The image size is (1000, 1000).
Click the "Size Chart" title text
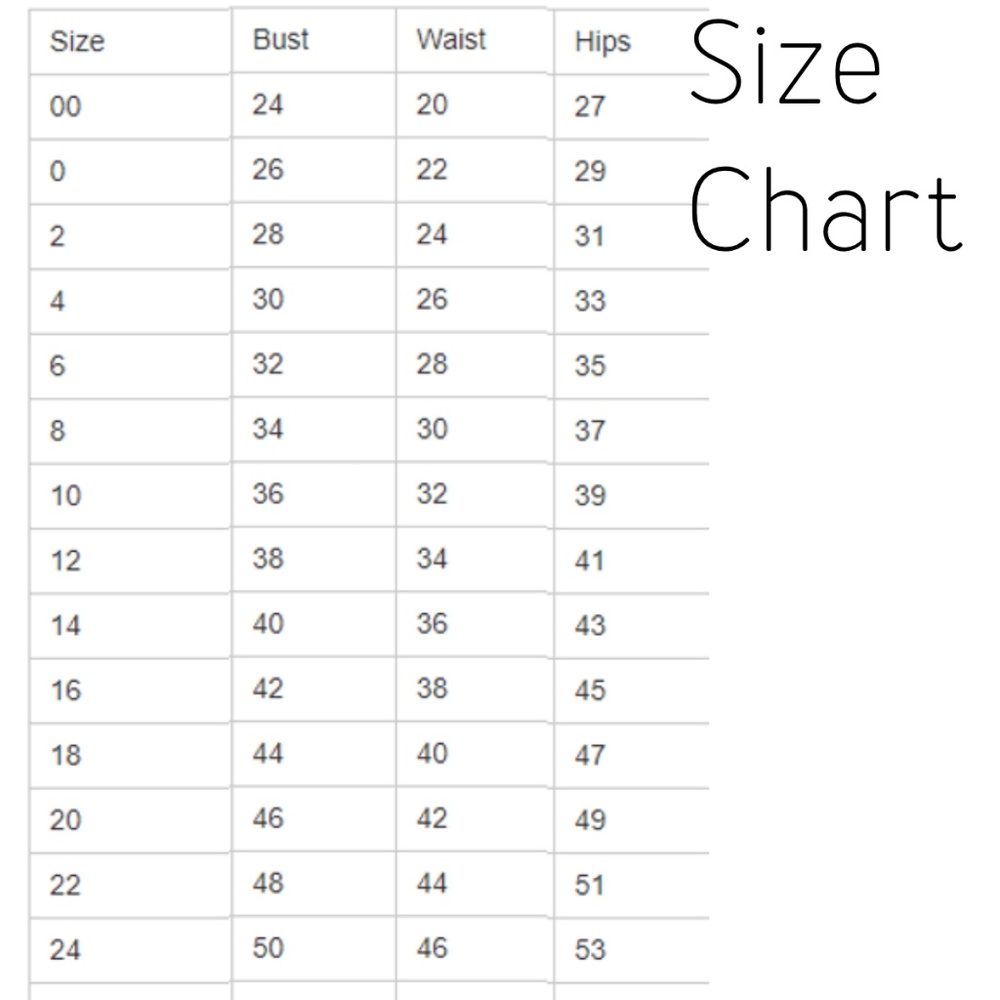pos(825,140)
